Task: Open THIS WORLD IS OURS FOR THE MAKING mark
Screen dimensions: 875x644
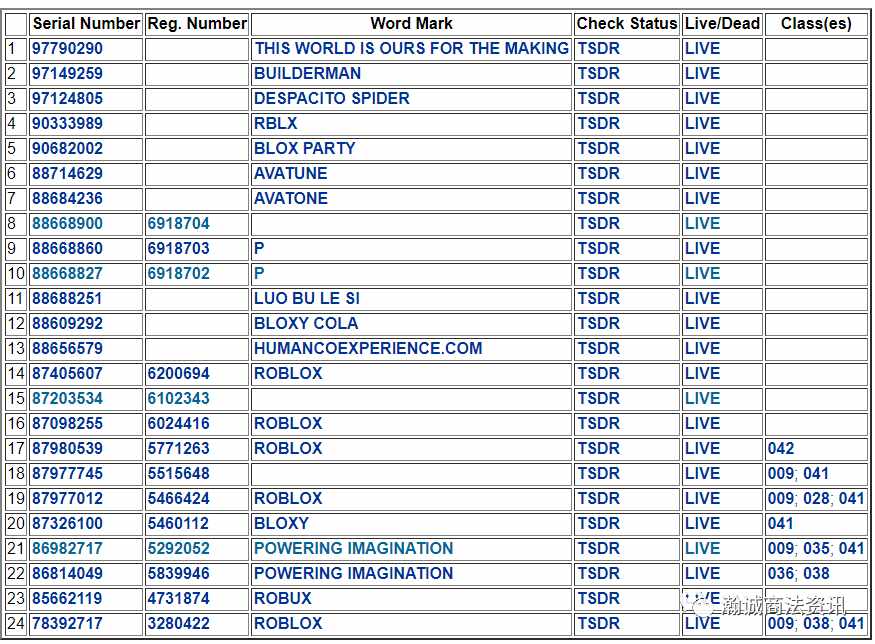Action: (411, 49)
